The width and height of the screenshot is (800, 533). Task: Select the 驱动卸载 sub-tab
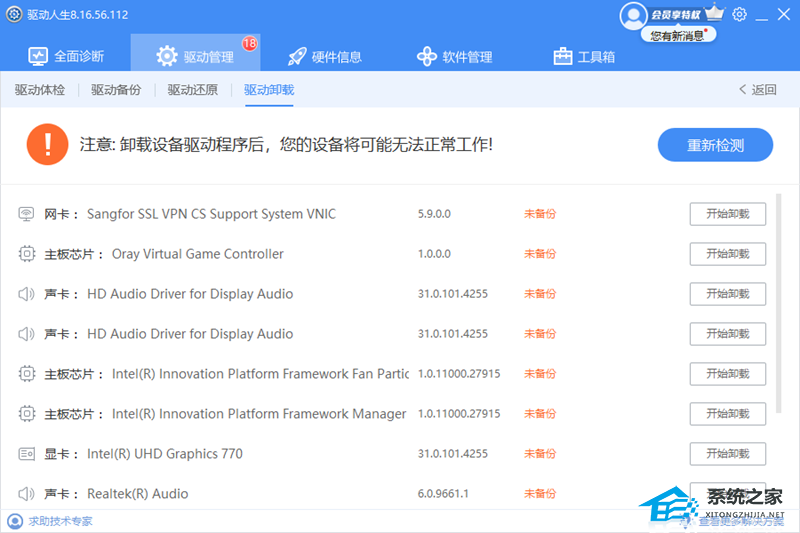click(269, 90)
